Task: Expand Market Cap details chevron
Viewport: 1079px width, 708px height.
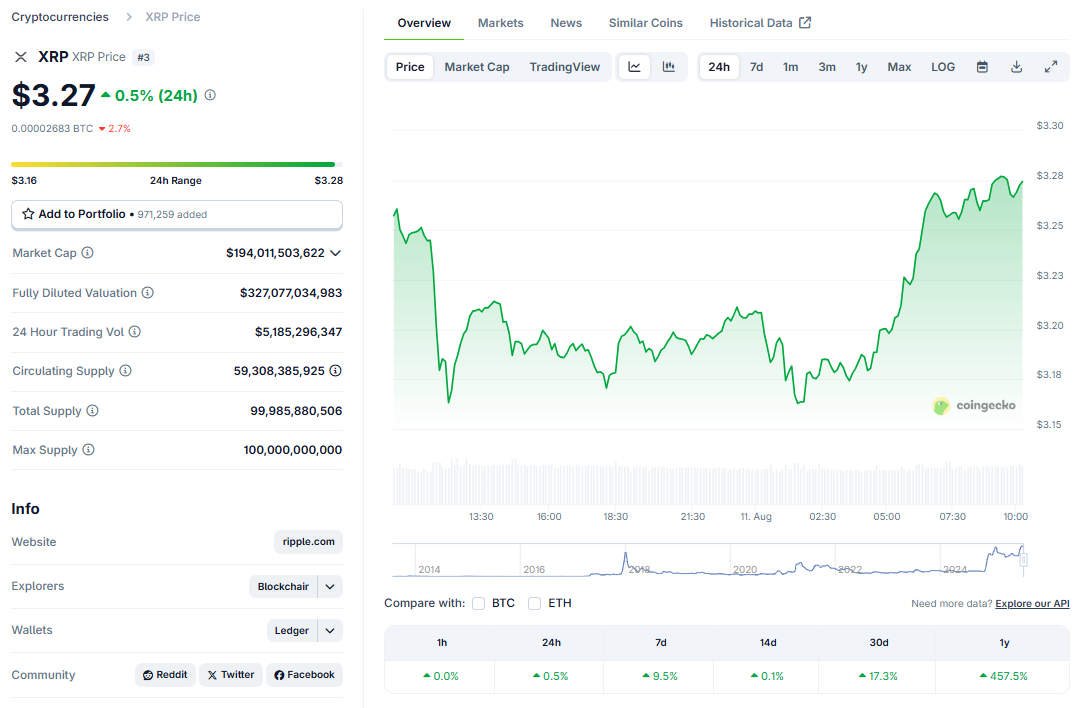Action: (335, 253)
